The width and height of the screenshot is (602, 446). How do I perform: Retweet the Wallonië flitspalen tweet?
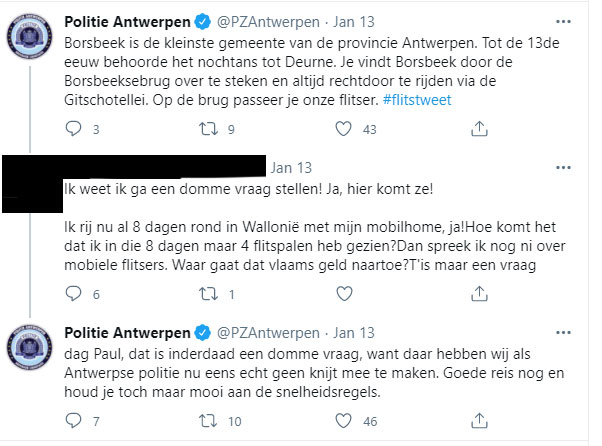(208, 294)
